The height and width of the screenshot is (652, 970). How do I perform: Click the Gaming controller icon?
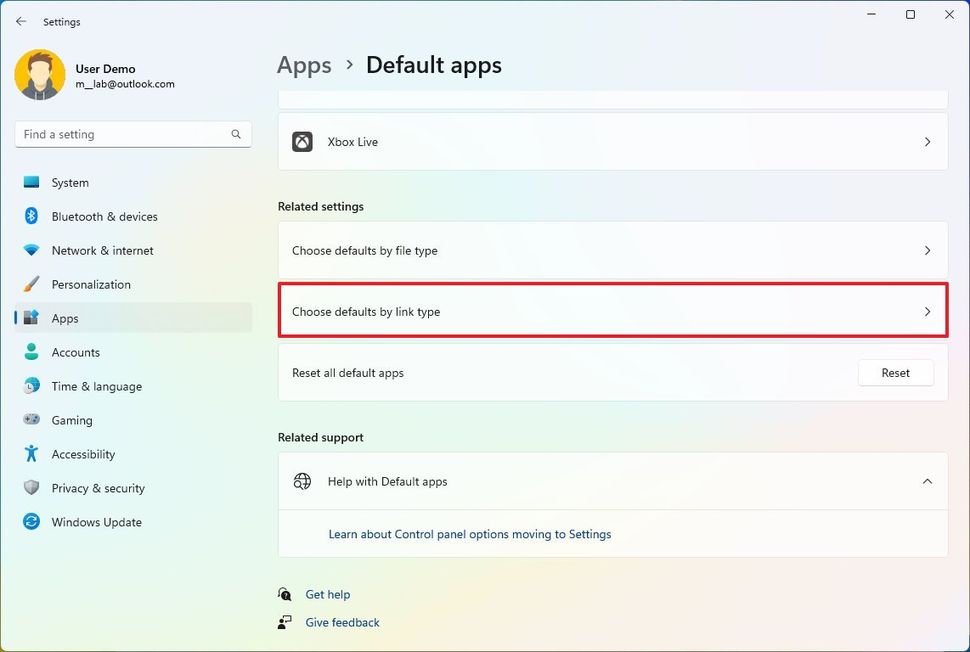[x=35, y=420]
